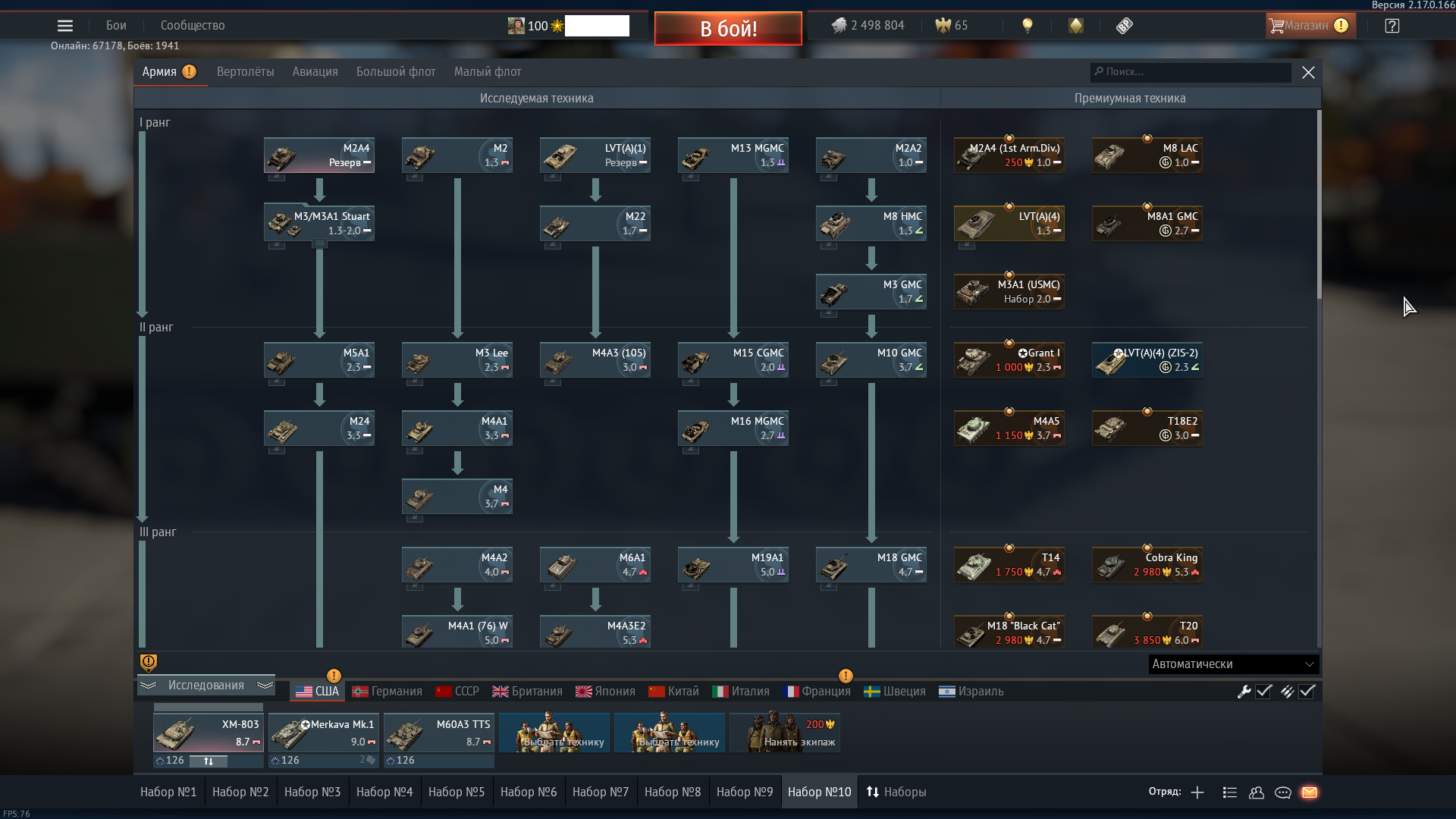Click the help question mark icon
Screen dimensions: 1456x819
[x=1392, y=26]
